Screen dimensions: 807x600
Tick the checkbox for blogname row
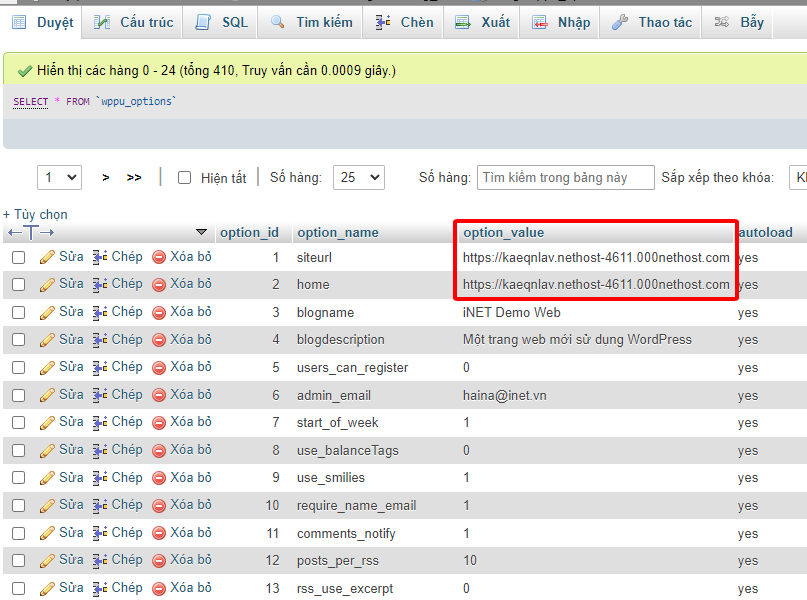pyautogui.click(x=19, y=312)
